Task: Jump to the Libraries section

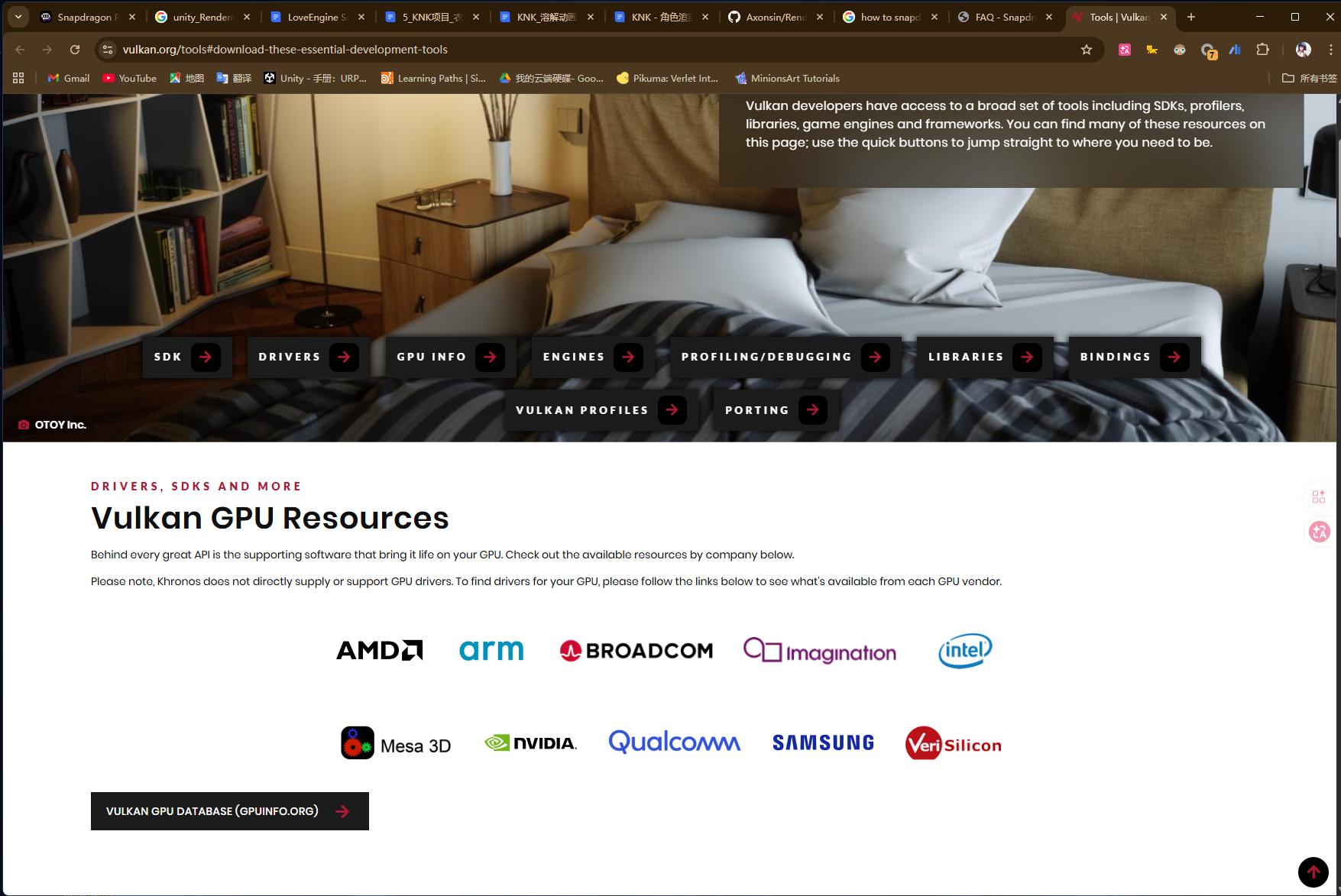Action: [985, 357]
